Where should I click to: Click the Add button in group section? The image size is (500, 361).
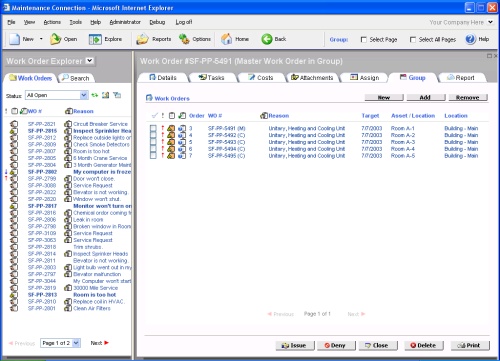[x=425, y=98]
